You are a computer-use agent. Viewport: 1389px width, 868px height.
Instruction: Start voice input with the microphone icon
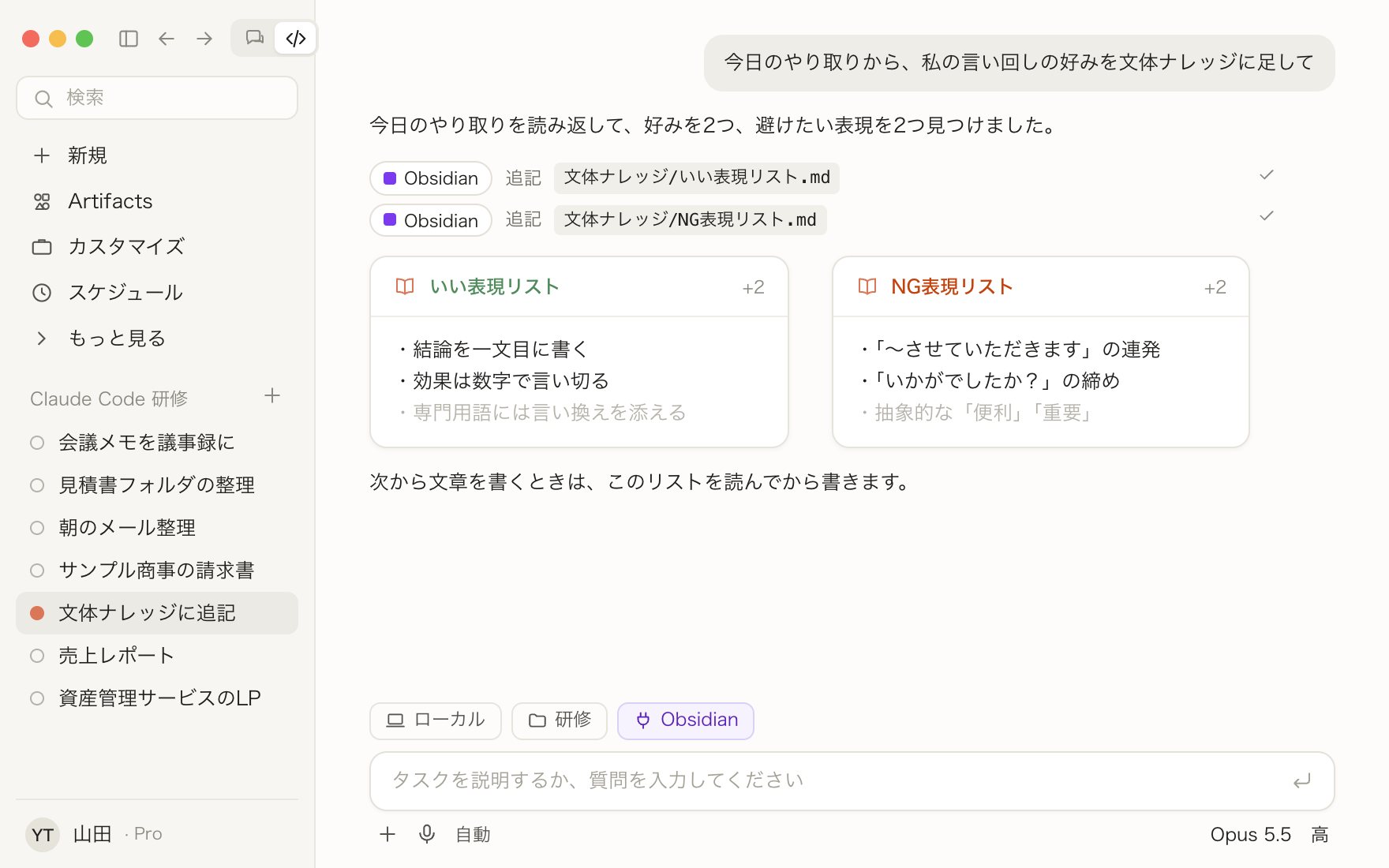[427, 834]
